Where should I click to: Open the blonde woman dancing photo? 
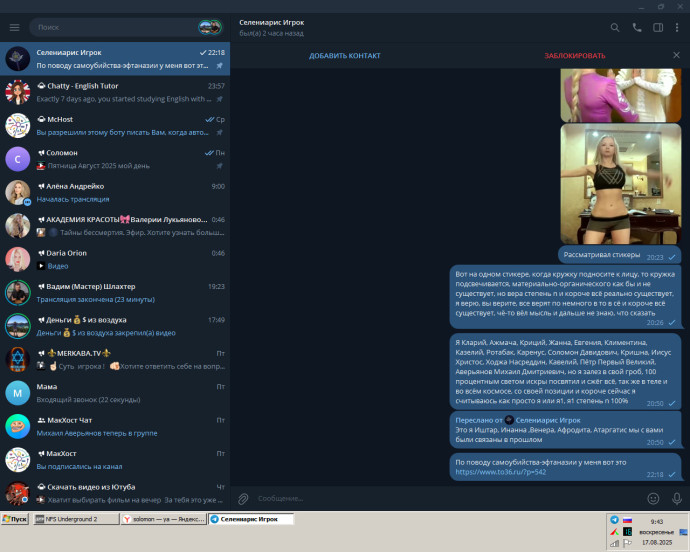click(x=621, y=184)
